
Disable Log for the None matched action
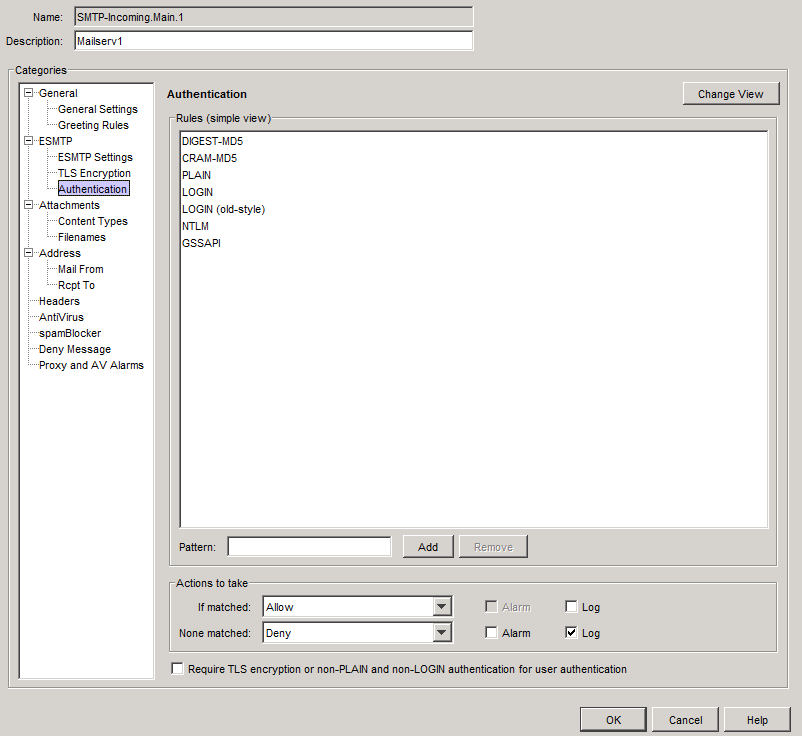click(x=570, y=632)
